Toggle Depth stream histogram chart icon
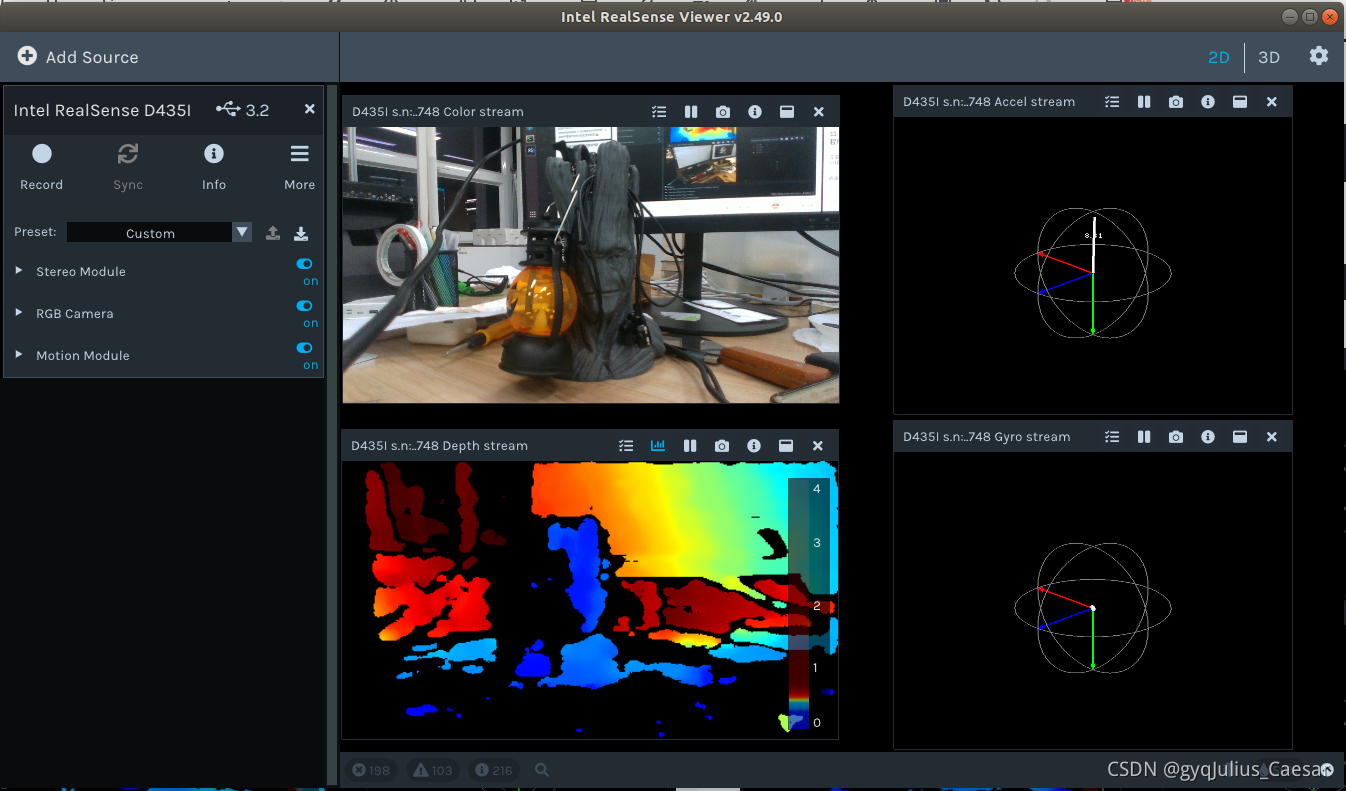The height and width of the screenshot is (791, 1346). tap(658, 446)
